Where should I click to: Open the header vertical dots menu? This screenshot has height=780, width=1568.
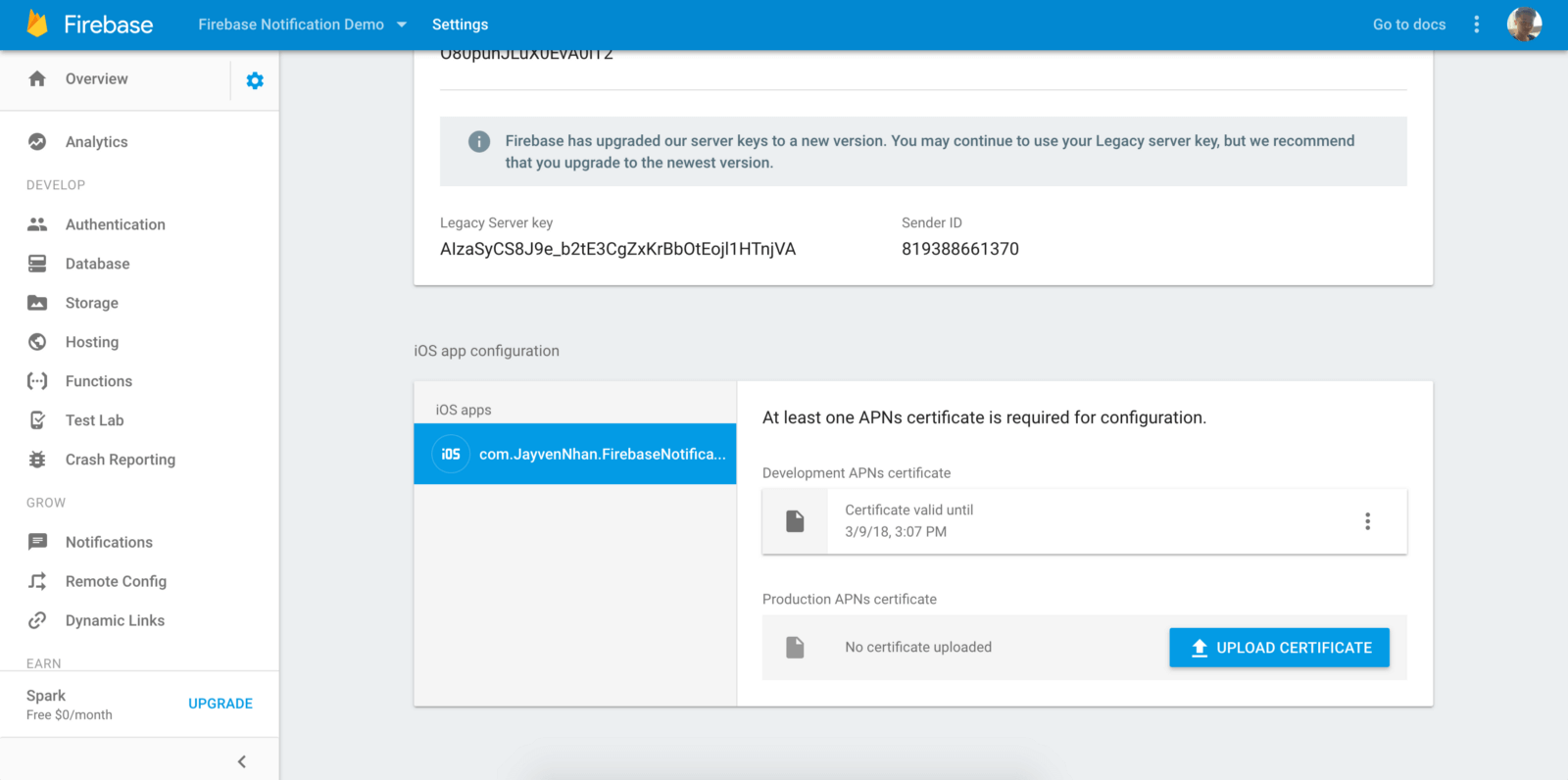[1477, 24]
